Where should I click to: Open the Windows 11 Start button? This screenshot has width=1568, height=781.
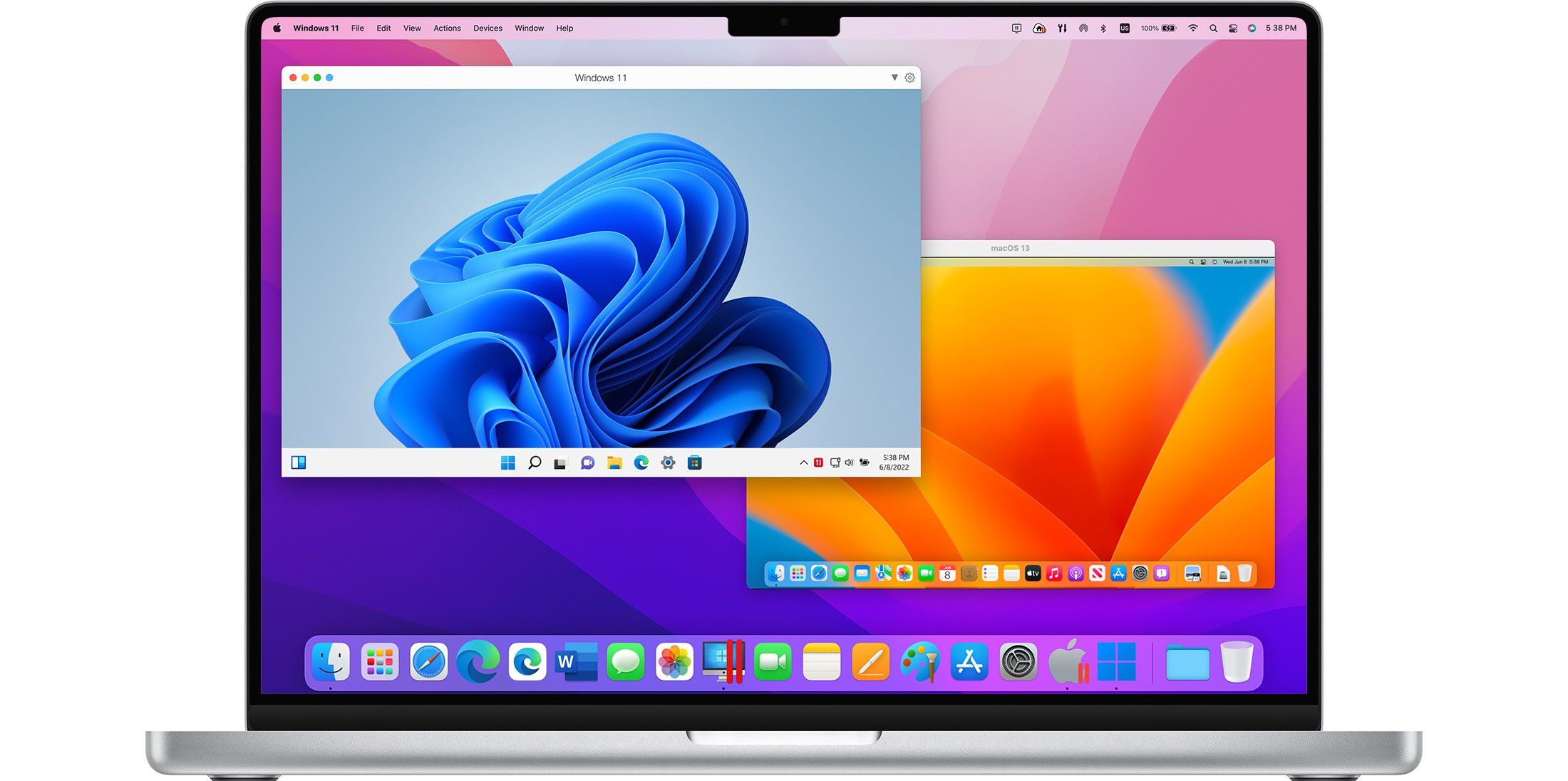(x=507, y=463)
